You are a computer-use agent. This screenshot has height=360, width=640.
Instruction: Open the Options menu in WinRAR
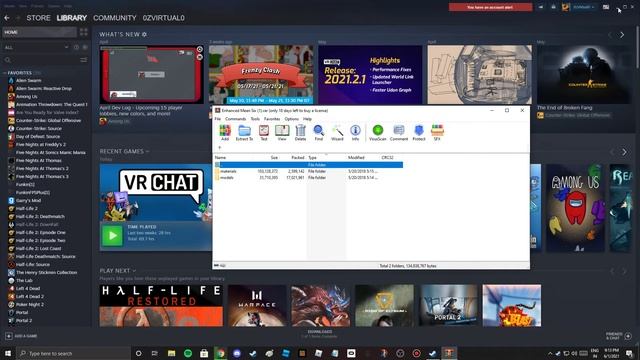[x=291, y=119]
